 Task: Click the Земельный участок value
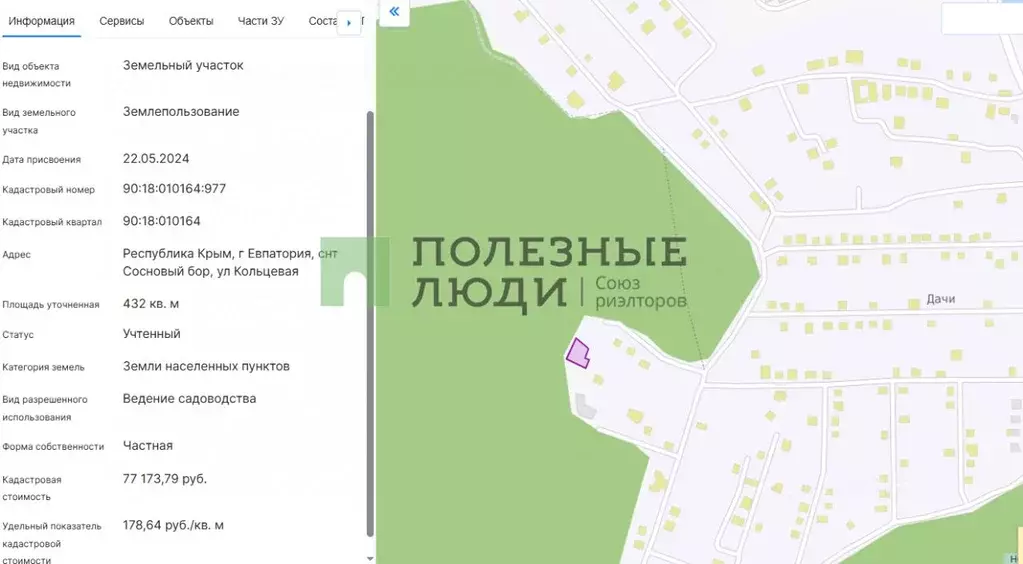click(x=183, y=65)
